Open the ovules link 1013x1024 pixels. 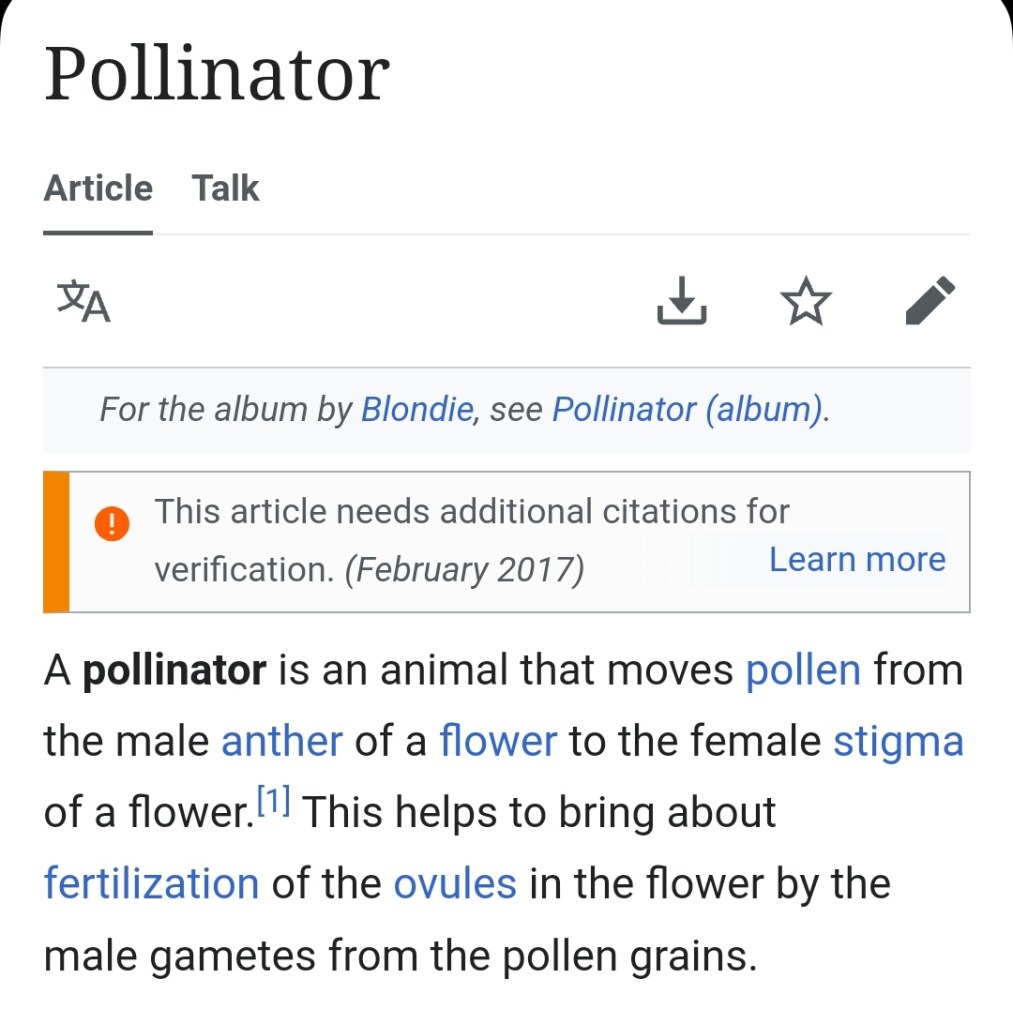point(455,884)
